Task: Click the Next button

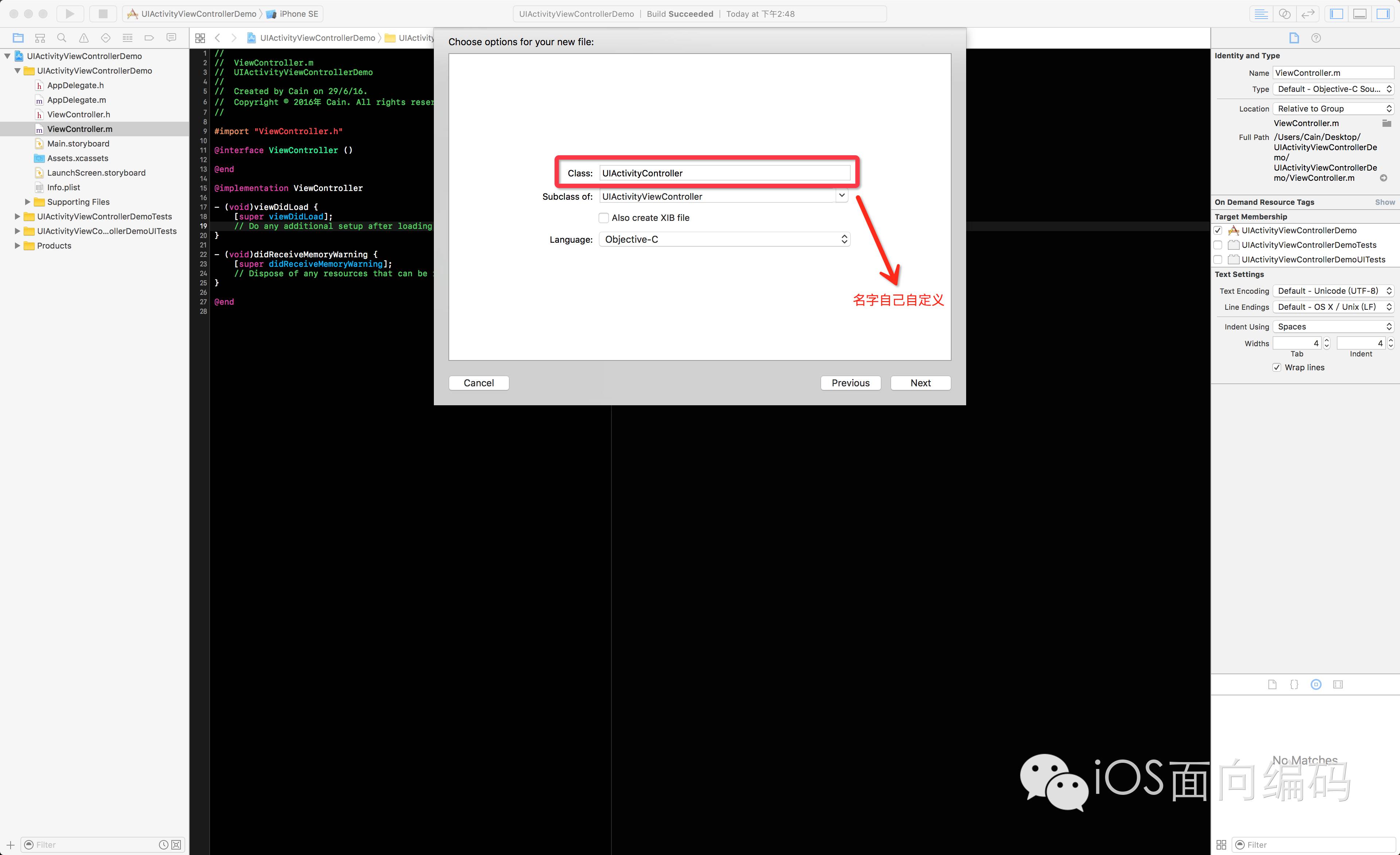Action: click(920, 383)
